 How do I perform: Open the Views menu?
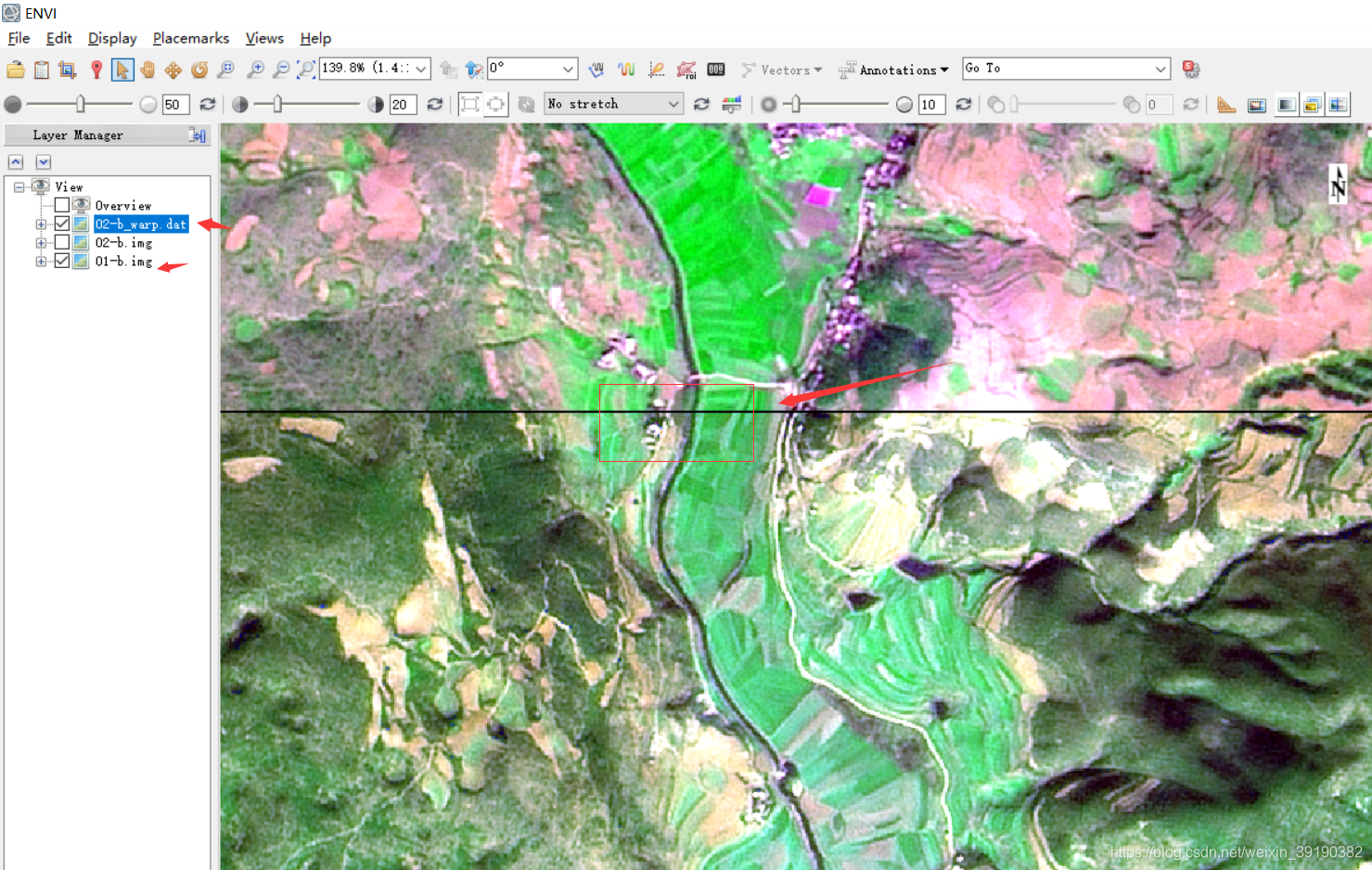[x=264, y=38]
